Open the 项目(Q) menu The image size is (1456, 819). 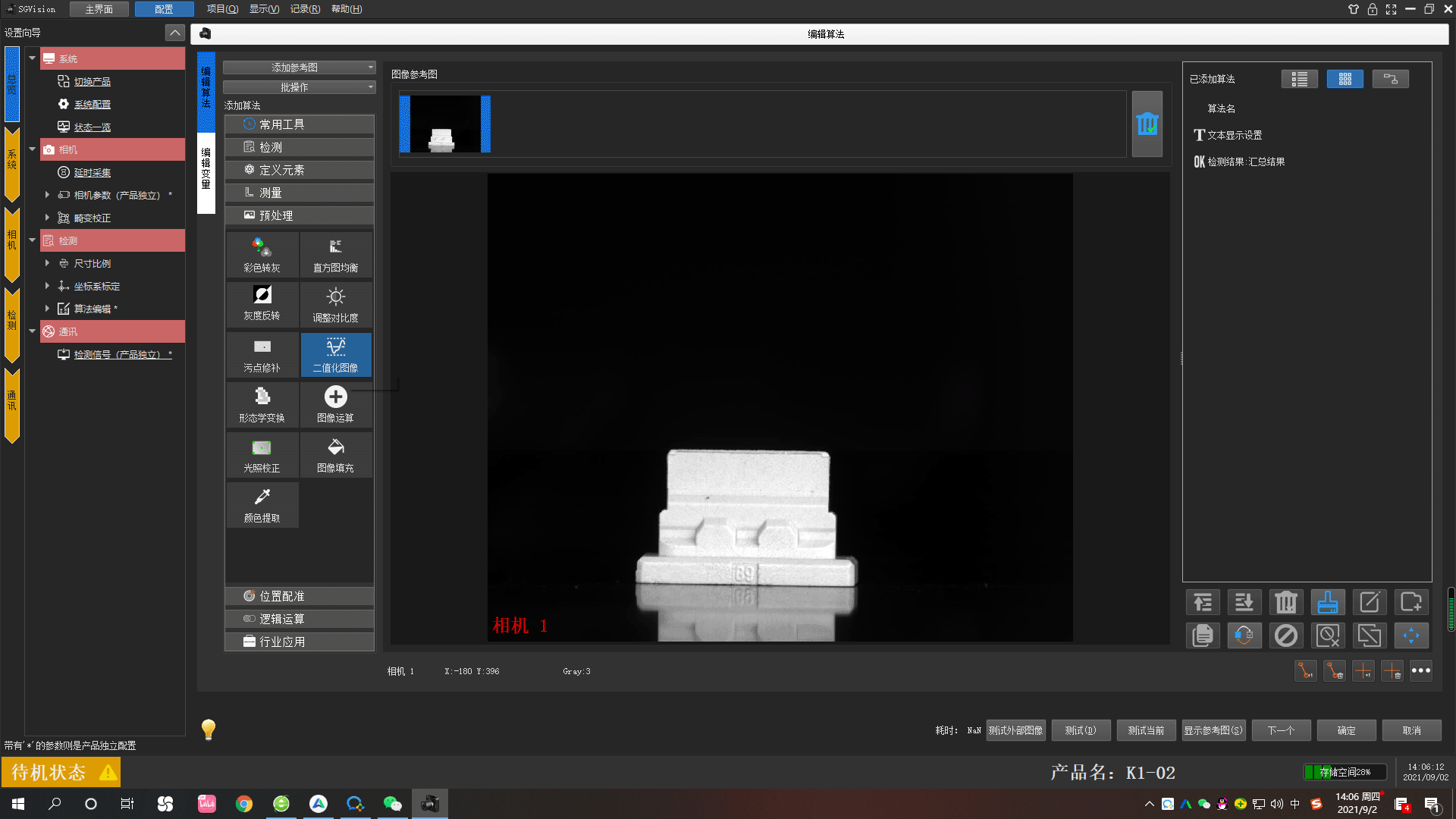pos(222,9)
